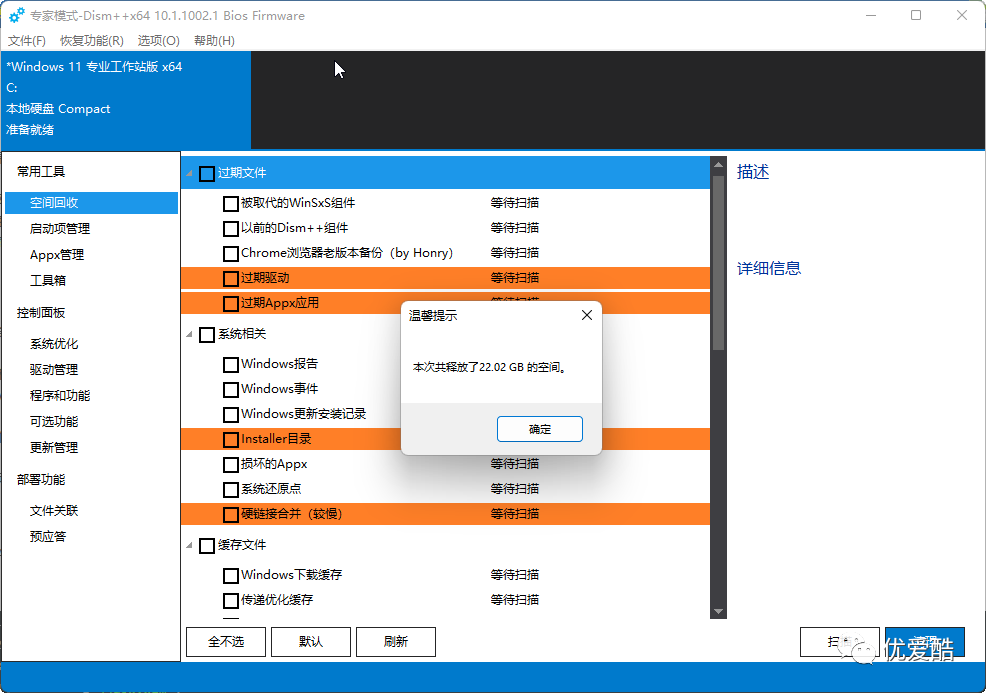Click the Dism++ gear icon in title bar

click(x=16, y=15)
